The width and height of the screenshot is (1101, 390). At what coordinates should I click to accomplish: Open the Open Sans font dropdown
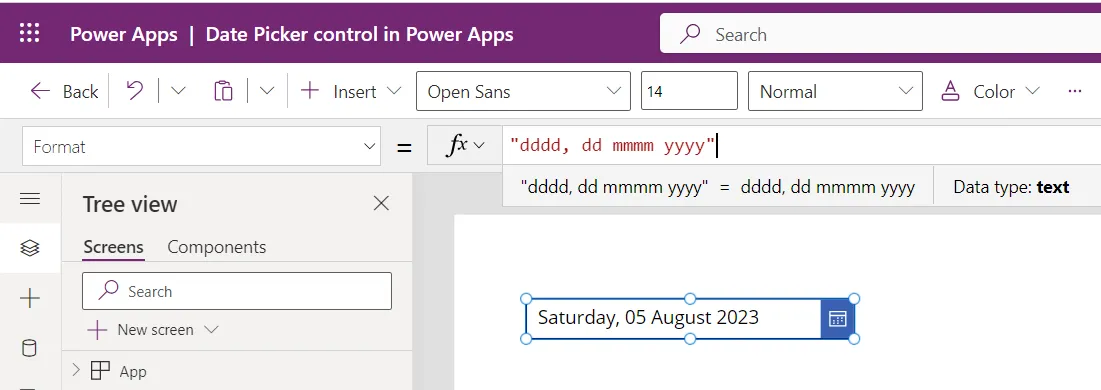coord(523,91)
